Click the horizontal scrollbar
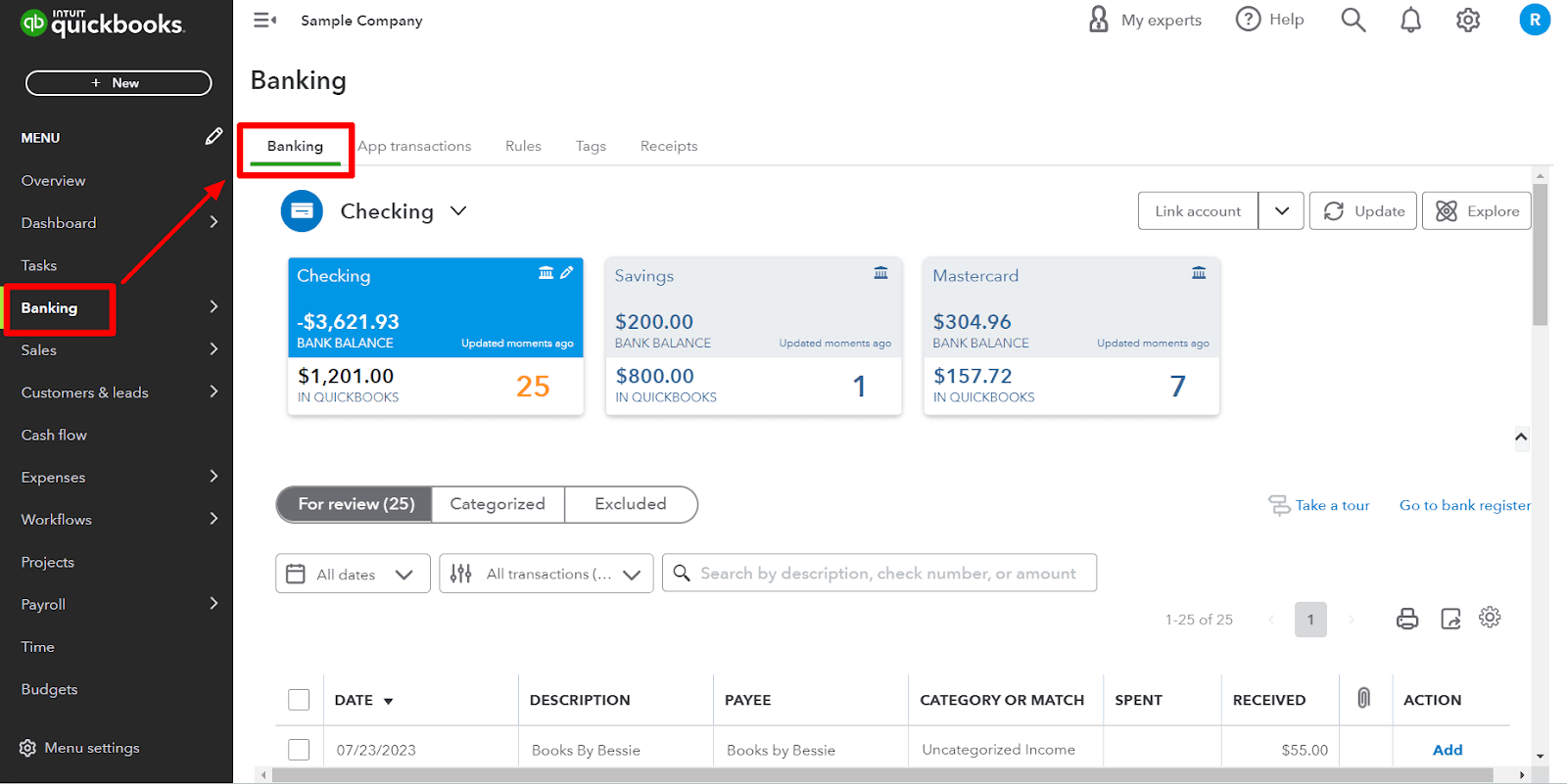The width and height of the screenshot is (1567, 784). pyautogui.click(x=881, y=775)
